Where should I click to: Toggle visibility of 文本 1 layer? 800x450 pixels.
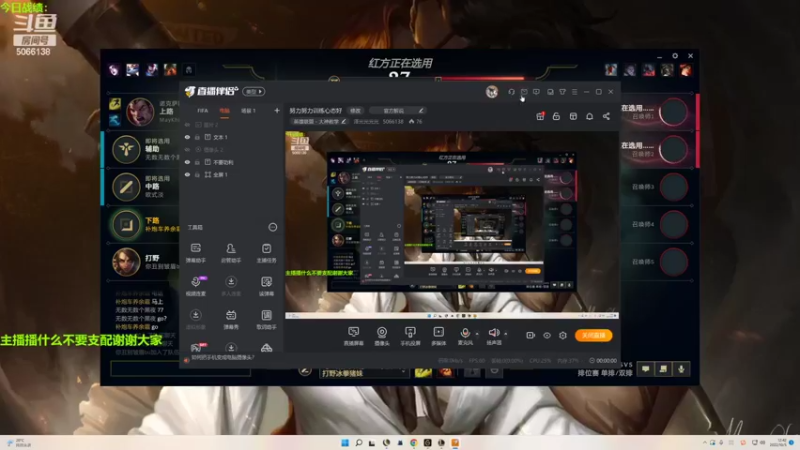(187, 137)
